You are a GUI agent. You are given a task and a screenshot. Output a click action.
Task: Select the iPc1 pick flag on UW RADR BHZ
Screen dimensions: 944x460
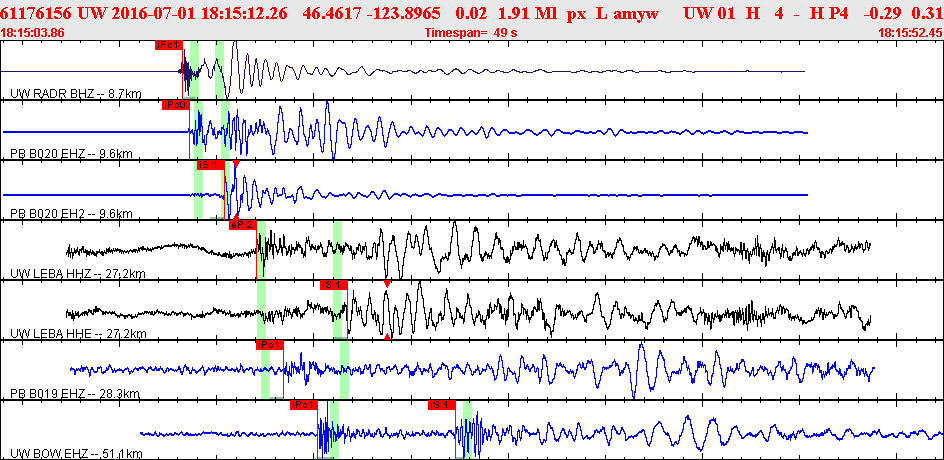(168, 45)
